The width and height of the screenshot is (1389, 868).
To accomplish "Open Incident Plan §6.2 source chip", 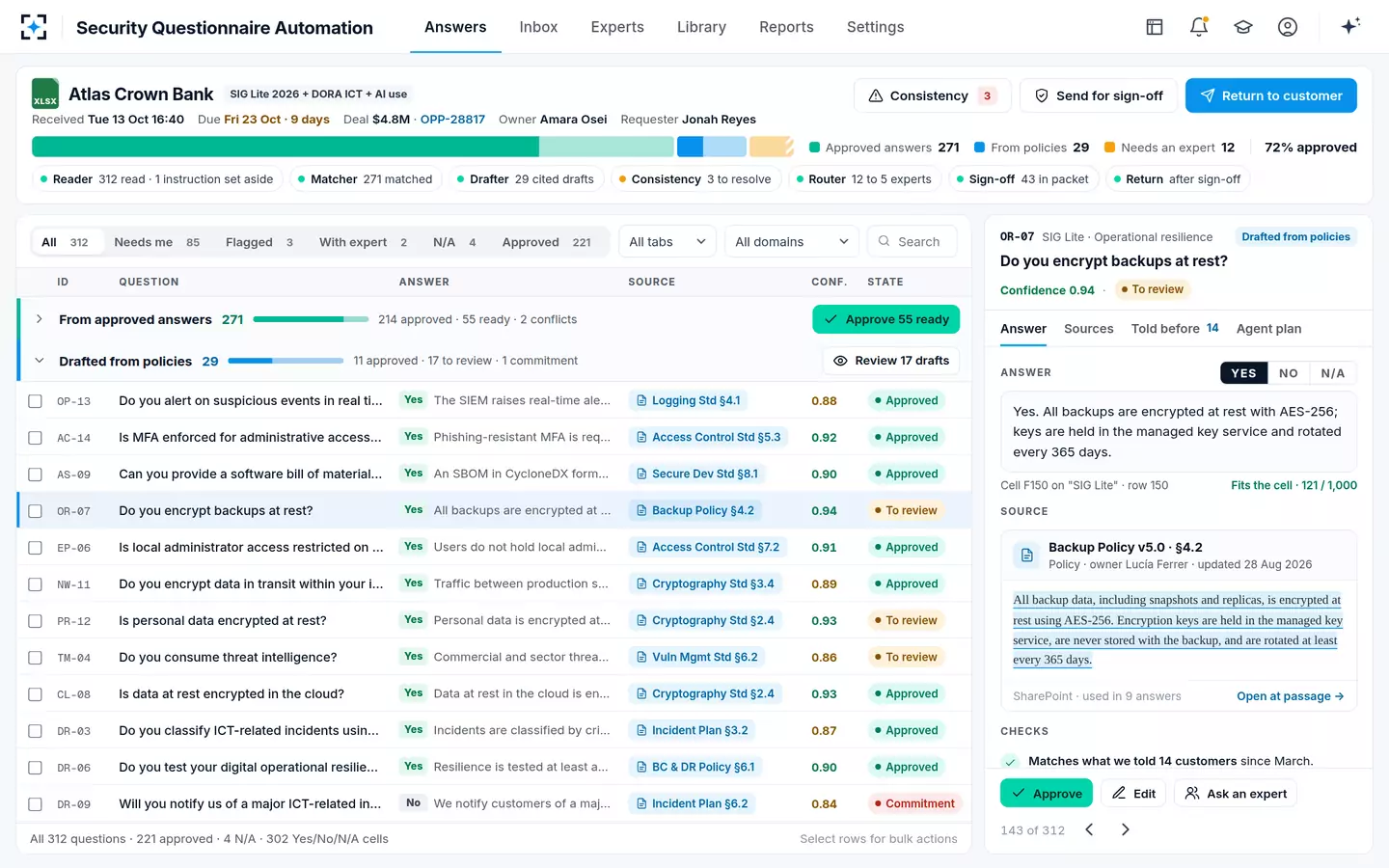I will click(x=694, y=803).
